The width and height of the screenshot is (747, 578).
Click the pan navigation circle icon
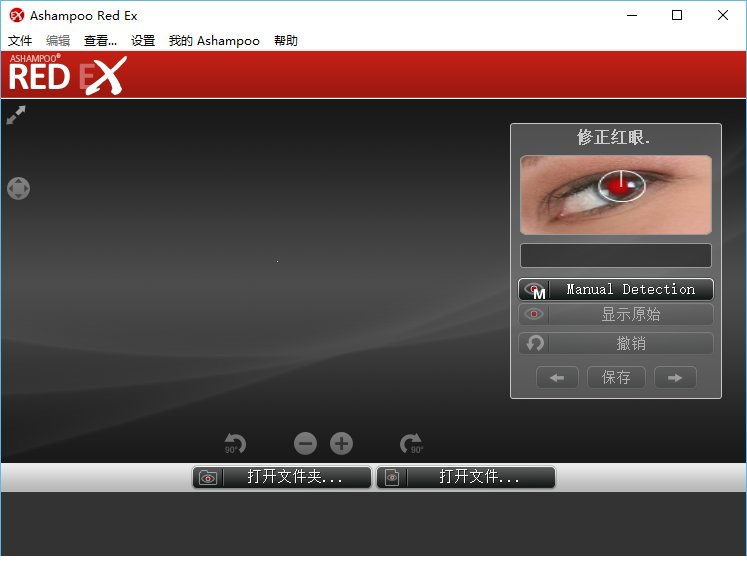pyautogui.click(x=19, y=188)
